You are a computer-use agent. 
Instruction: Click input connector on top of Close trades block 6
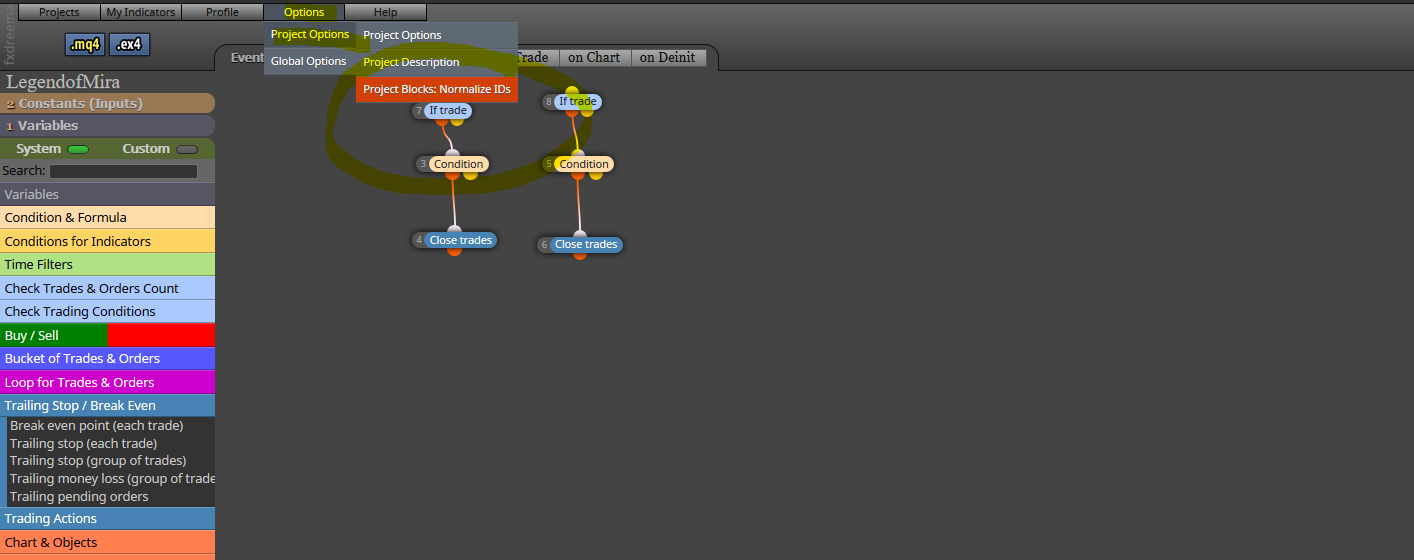(x=579, y=235)
